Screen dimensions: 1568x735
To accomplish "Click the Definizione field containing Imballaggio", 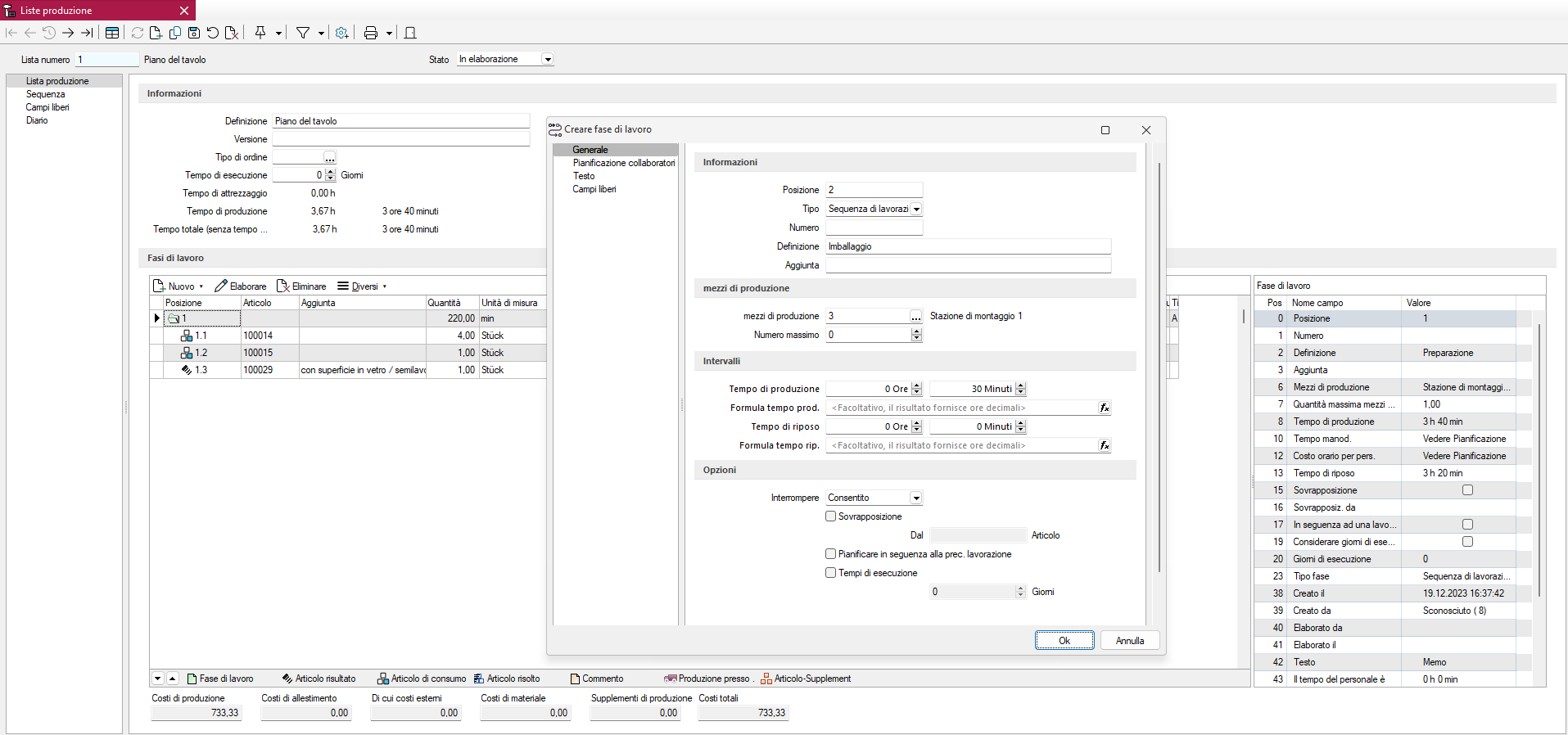I will click(x=967, y=246).
